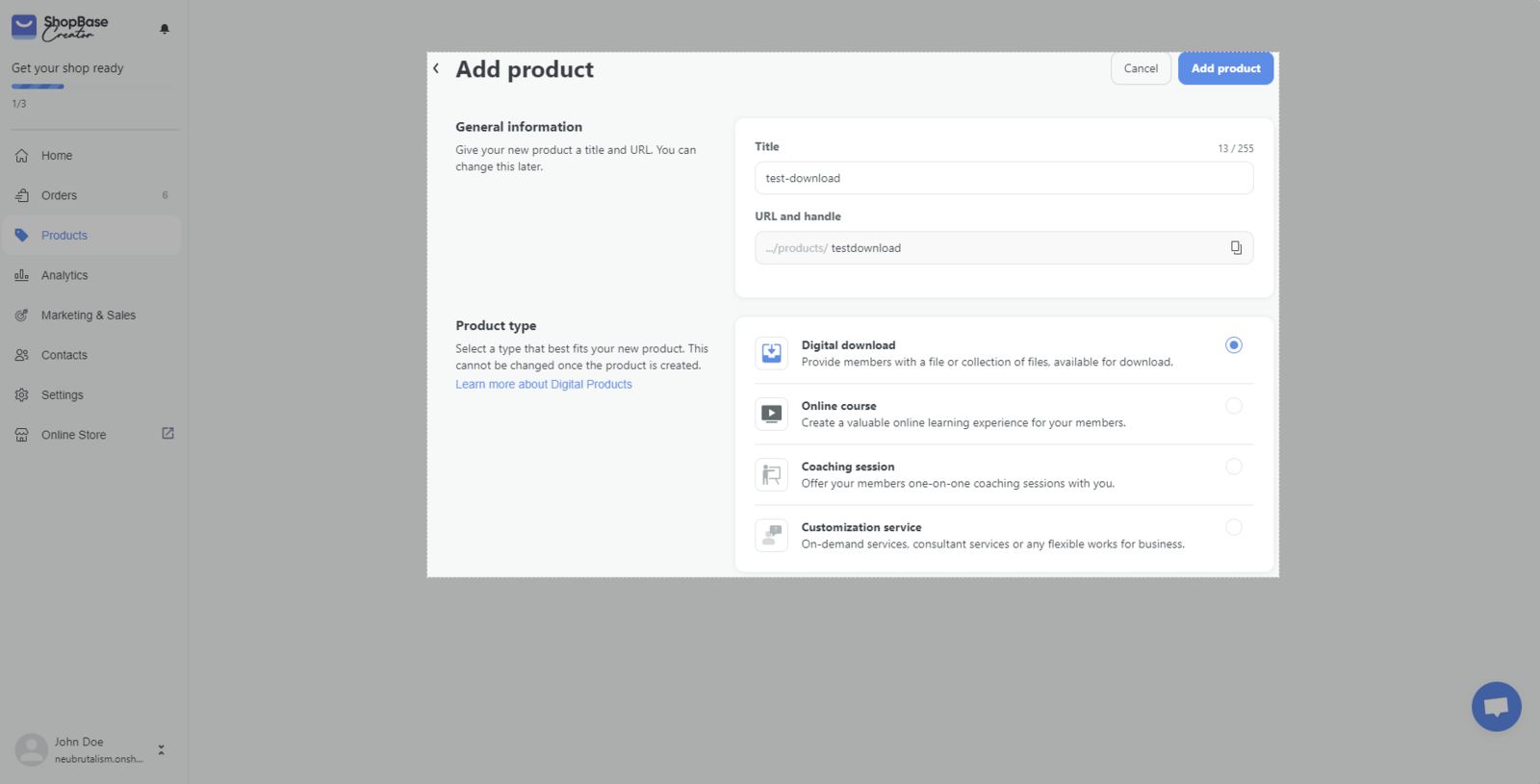Select the Online course radio button
Screen dimensions: 1540x784
click(1234, 406)
